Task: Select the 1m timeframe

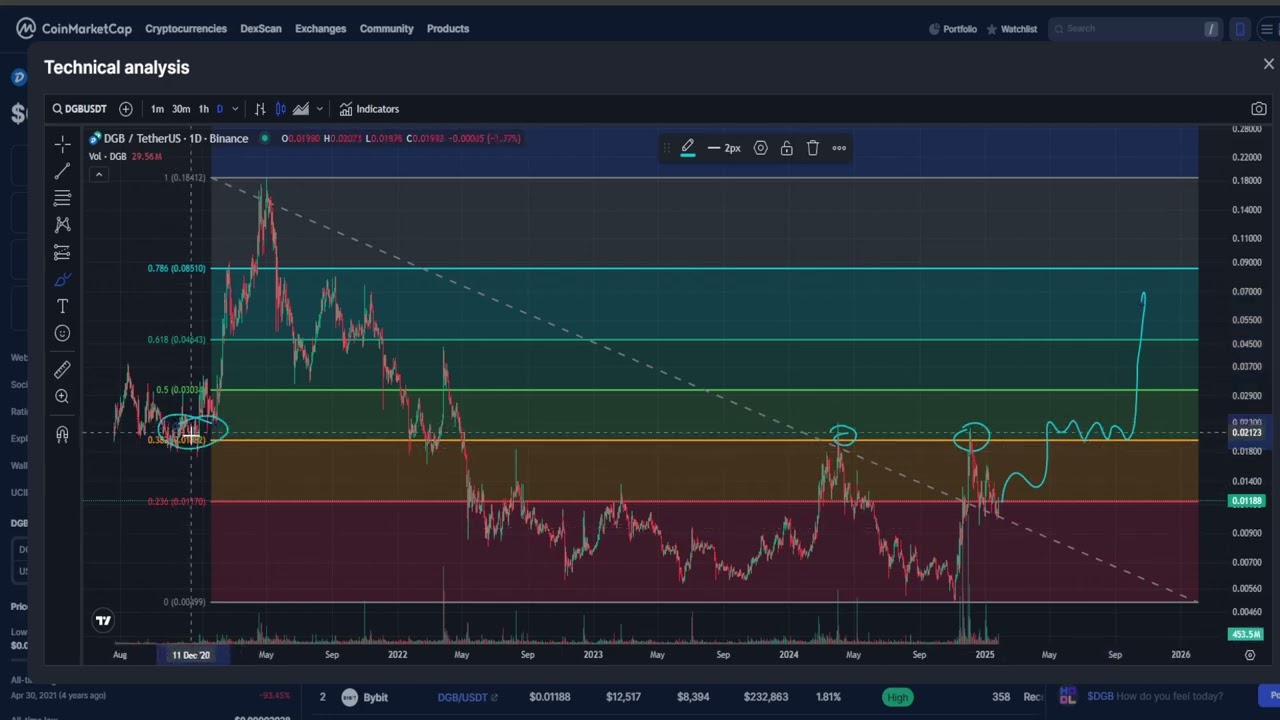Action: tap(157, 109)
